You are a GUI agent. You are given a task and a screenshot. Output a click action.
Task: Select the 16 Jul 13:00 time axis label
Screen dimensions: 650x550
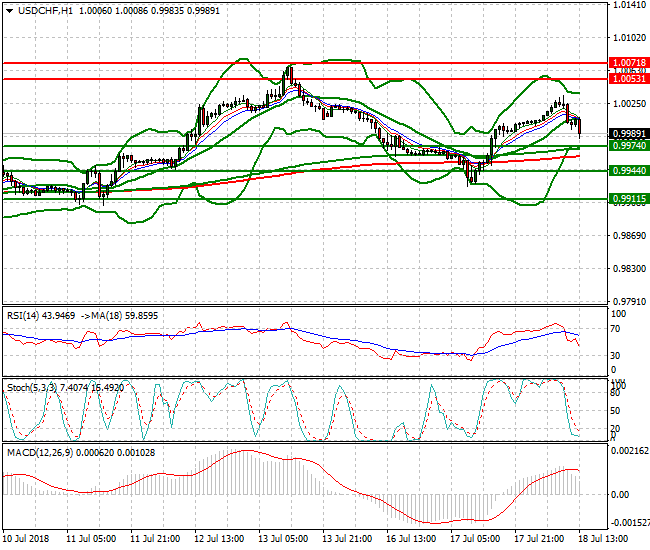pos(411,539)
